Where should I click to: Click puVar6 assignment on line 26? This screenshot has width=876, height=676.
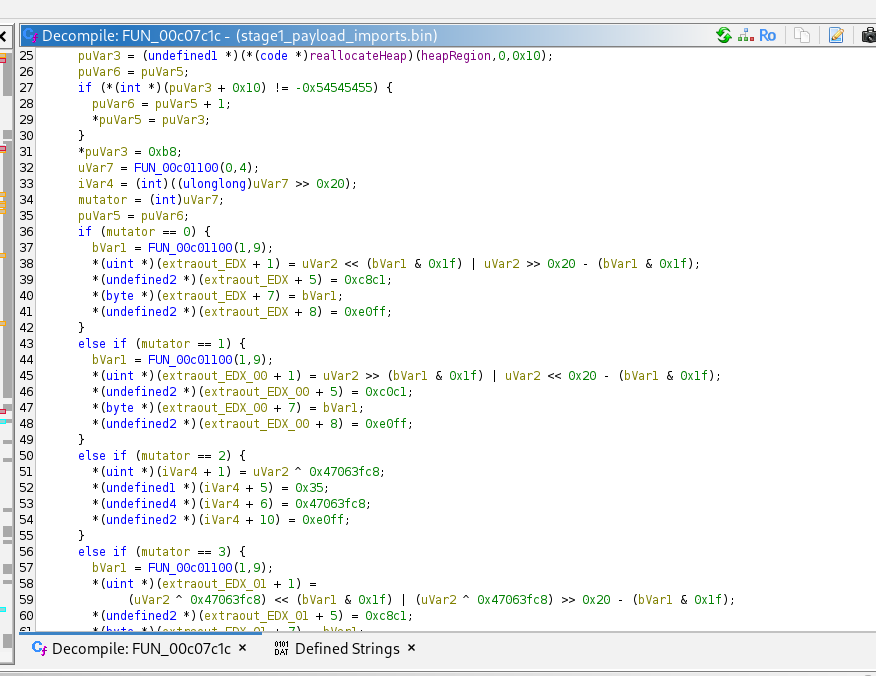99,72
